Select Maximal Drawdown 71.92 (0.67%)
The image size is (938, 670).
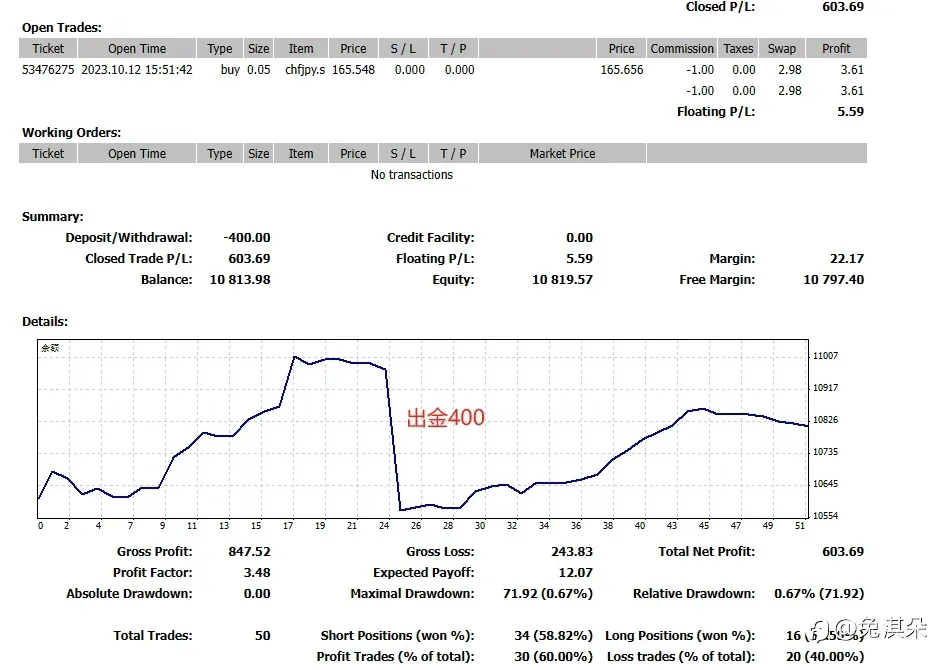click(x=548, y=593)
